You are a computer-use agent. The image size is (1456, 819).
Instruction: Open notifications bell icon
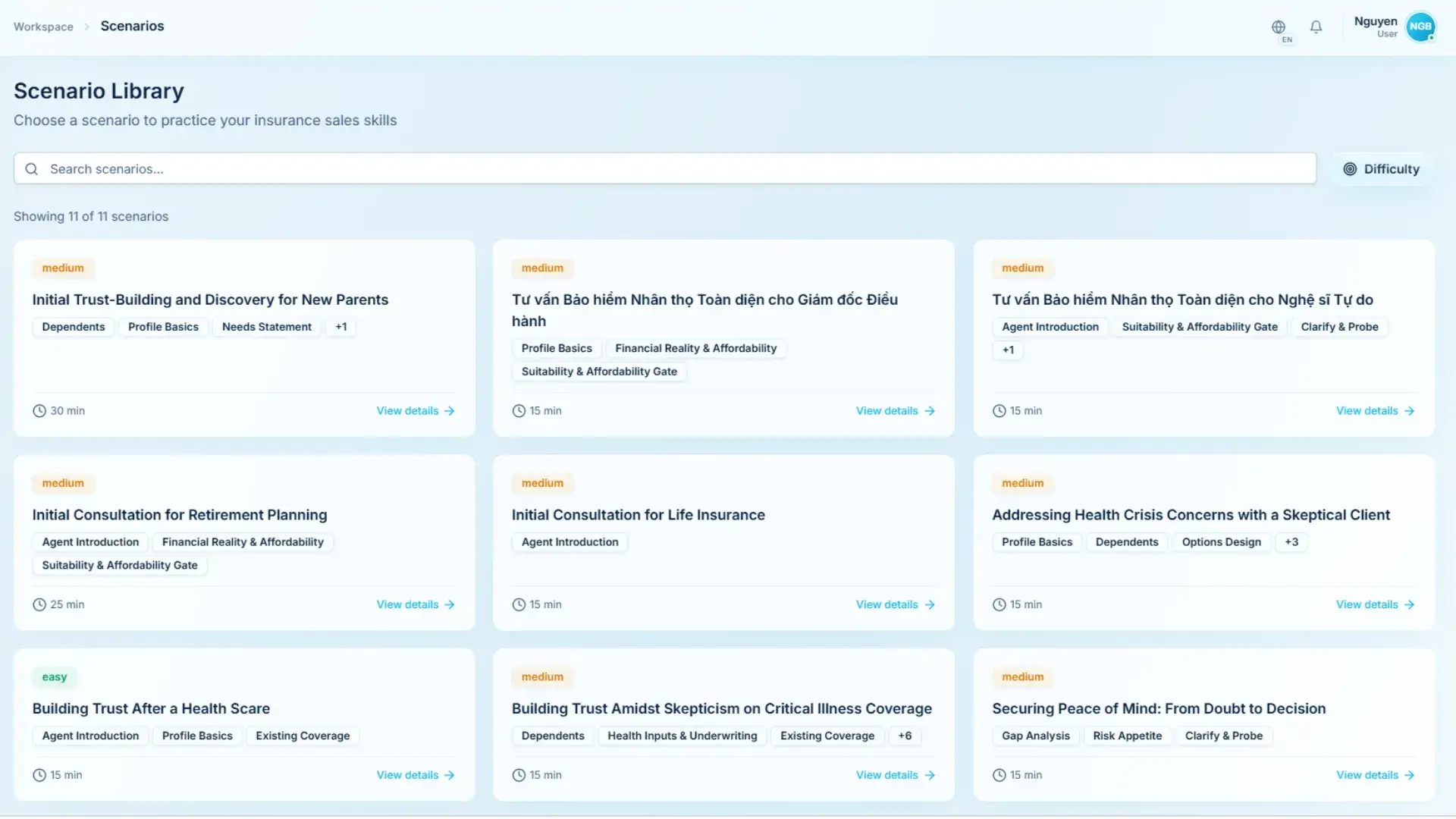pyautogui.click(x=1316, y=27)
